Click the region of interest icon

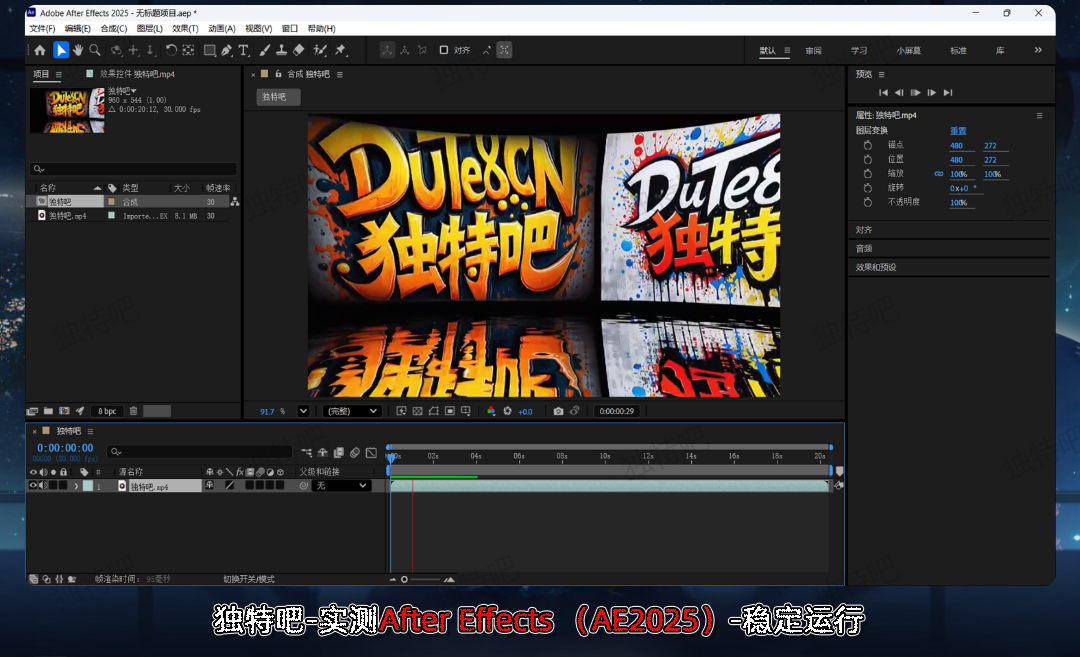click(450, 411)
